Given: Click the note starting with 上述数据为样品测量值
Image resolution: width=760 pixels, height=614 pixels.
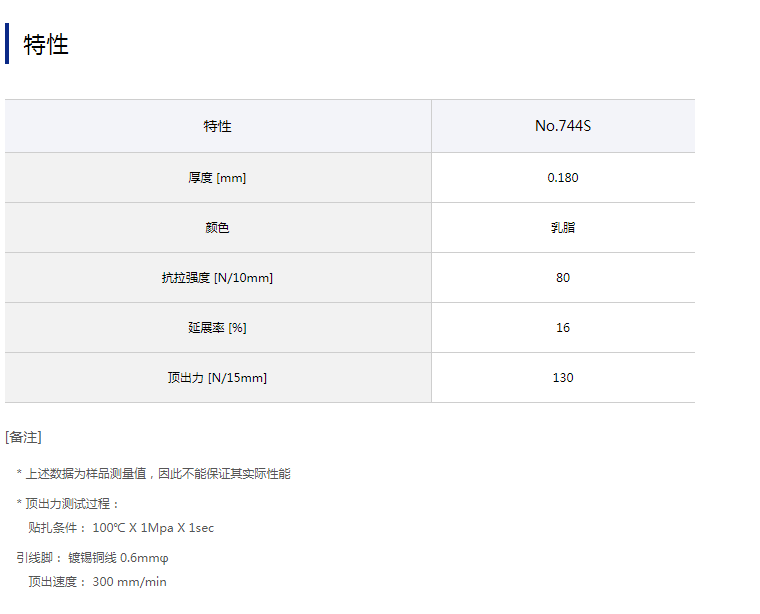Looking at the screenshot, I should coord(157,474).
